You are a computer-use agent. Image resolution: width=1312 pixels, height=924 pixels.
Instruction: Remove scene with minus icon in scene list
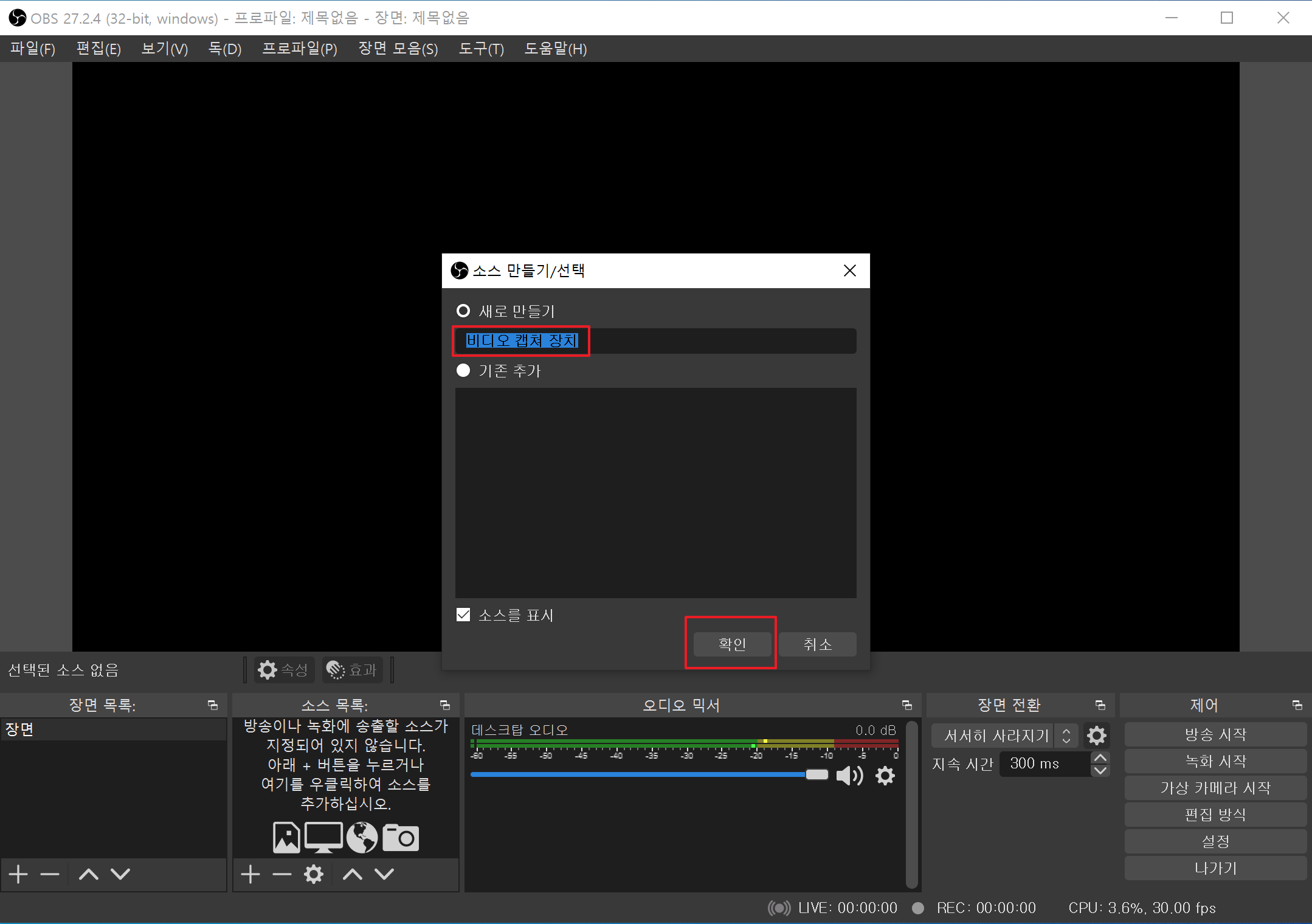click(x=50, y=874)
